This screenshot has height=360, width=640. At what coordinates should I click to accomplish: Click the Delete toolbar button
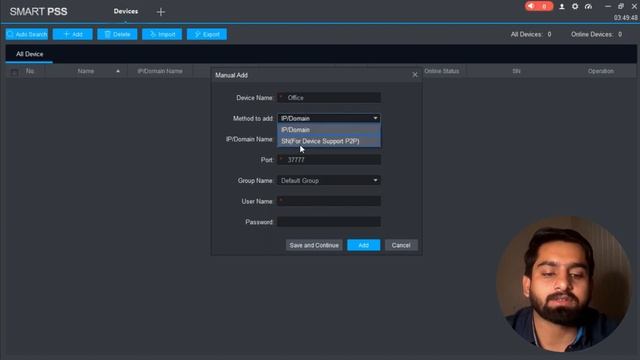(117, 34)
